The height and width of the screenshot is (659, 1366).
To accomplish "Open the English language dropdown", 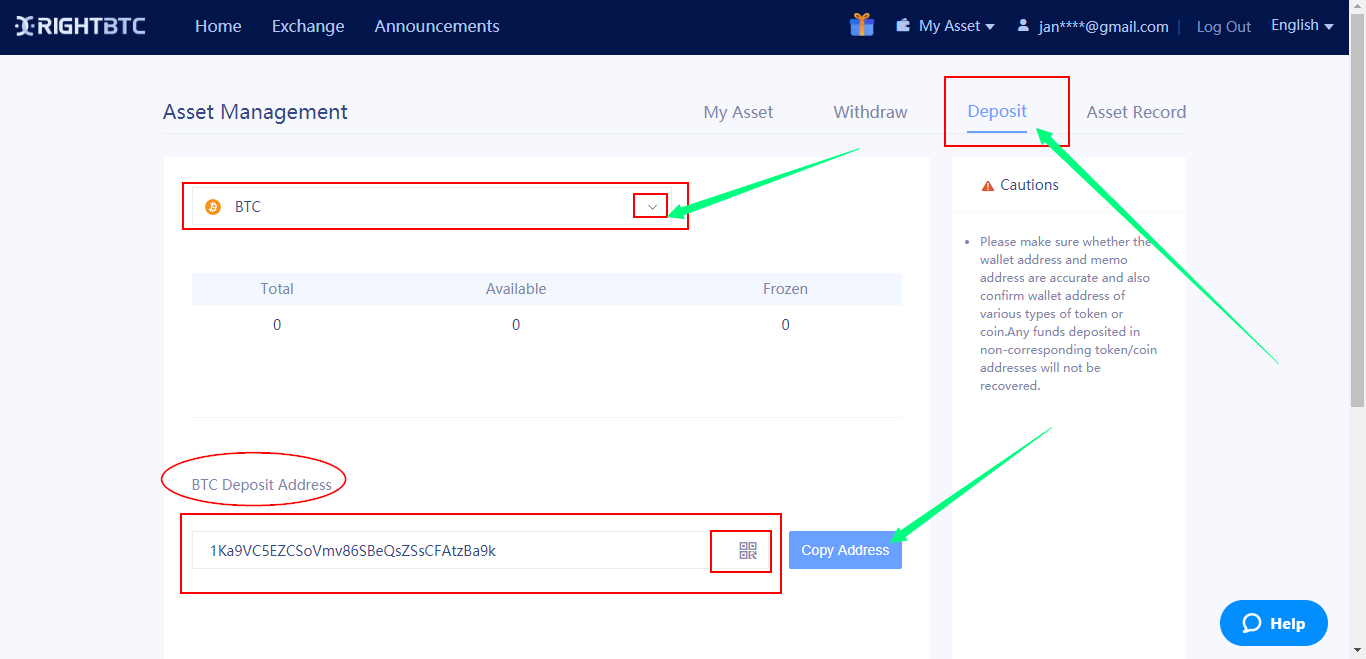I will (1302, 25).
